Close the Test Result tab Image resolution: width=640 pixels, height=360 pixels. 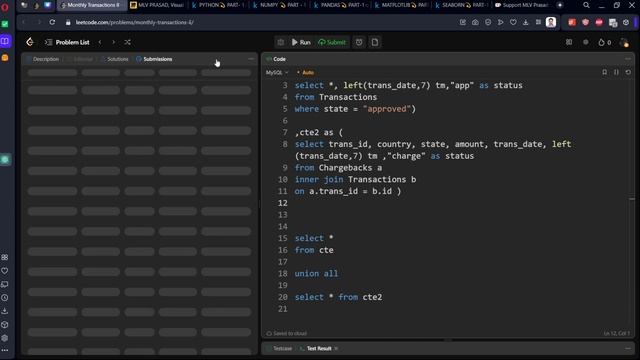336,349
